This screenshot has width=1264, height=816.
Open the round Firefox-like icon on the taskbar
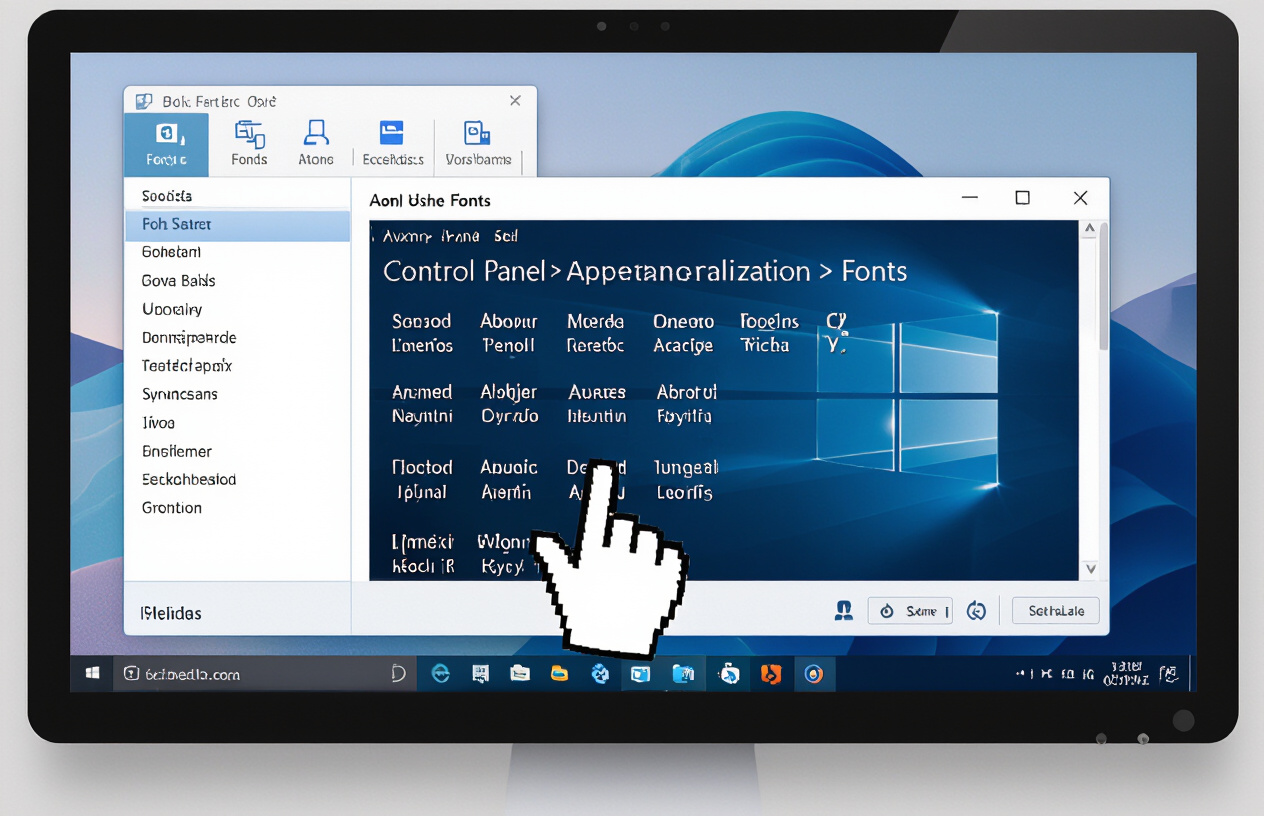814,674
